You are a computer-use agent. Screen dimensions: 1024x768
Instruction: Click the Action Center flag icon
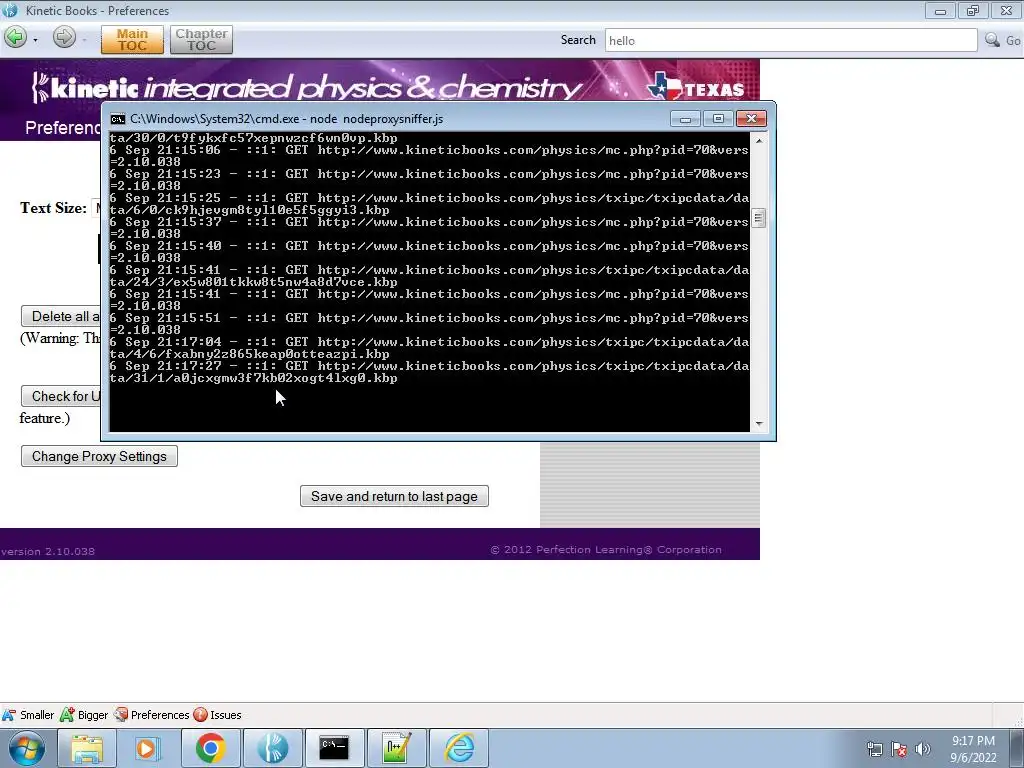click(899, 749)
